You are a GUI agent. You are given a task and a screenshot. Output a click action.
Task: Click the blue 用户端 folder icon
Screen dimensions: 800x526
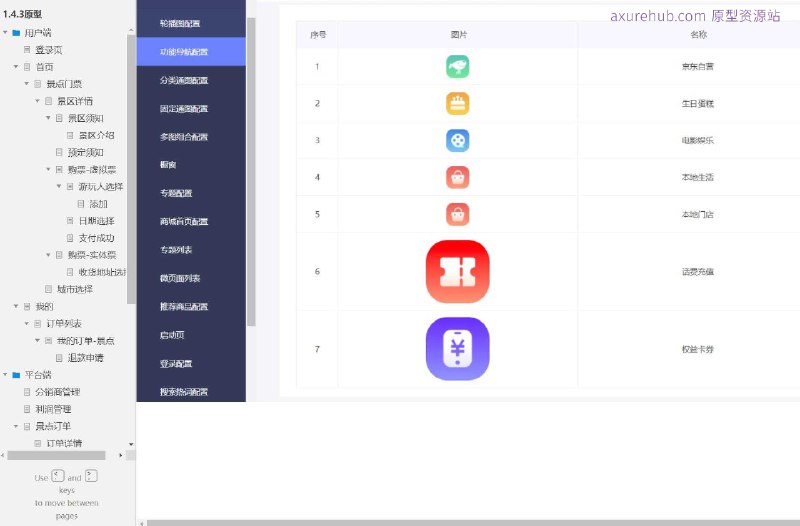point(16,33)
